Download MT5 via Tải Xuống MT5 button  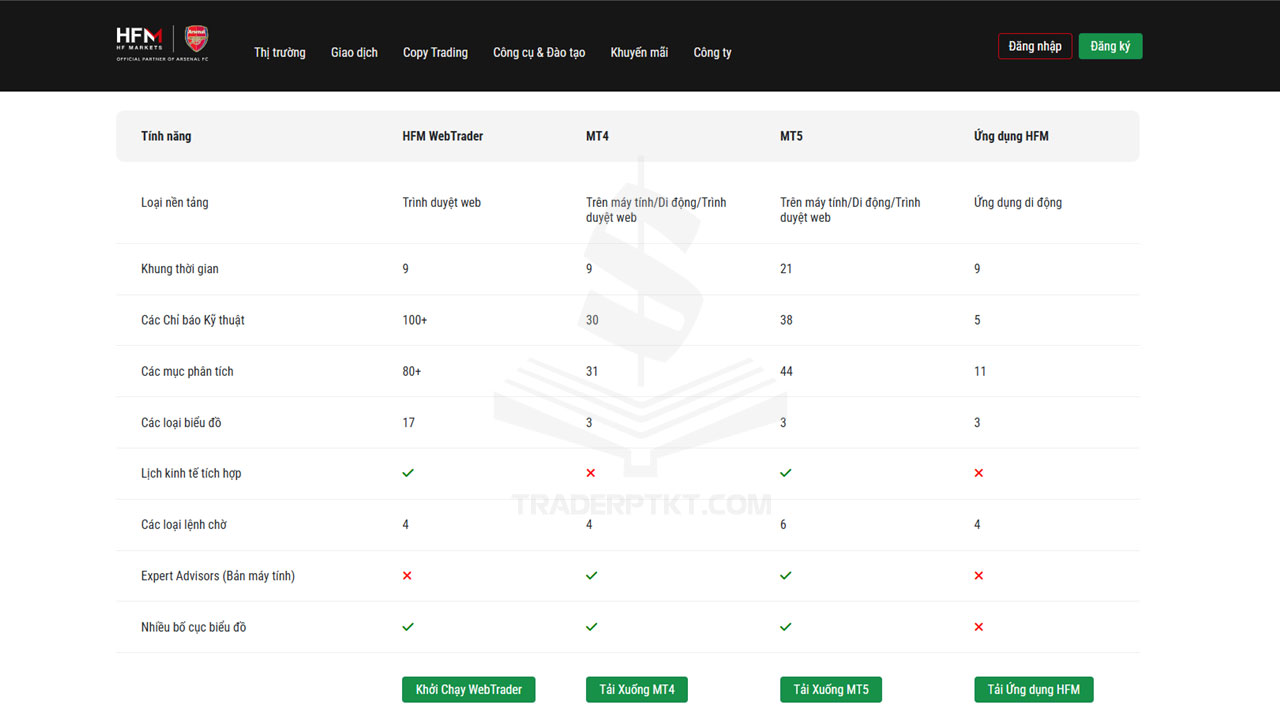tap(831, 690)
